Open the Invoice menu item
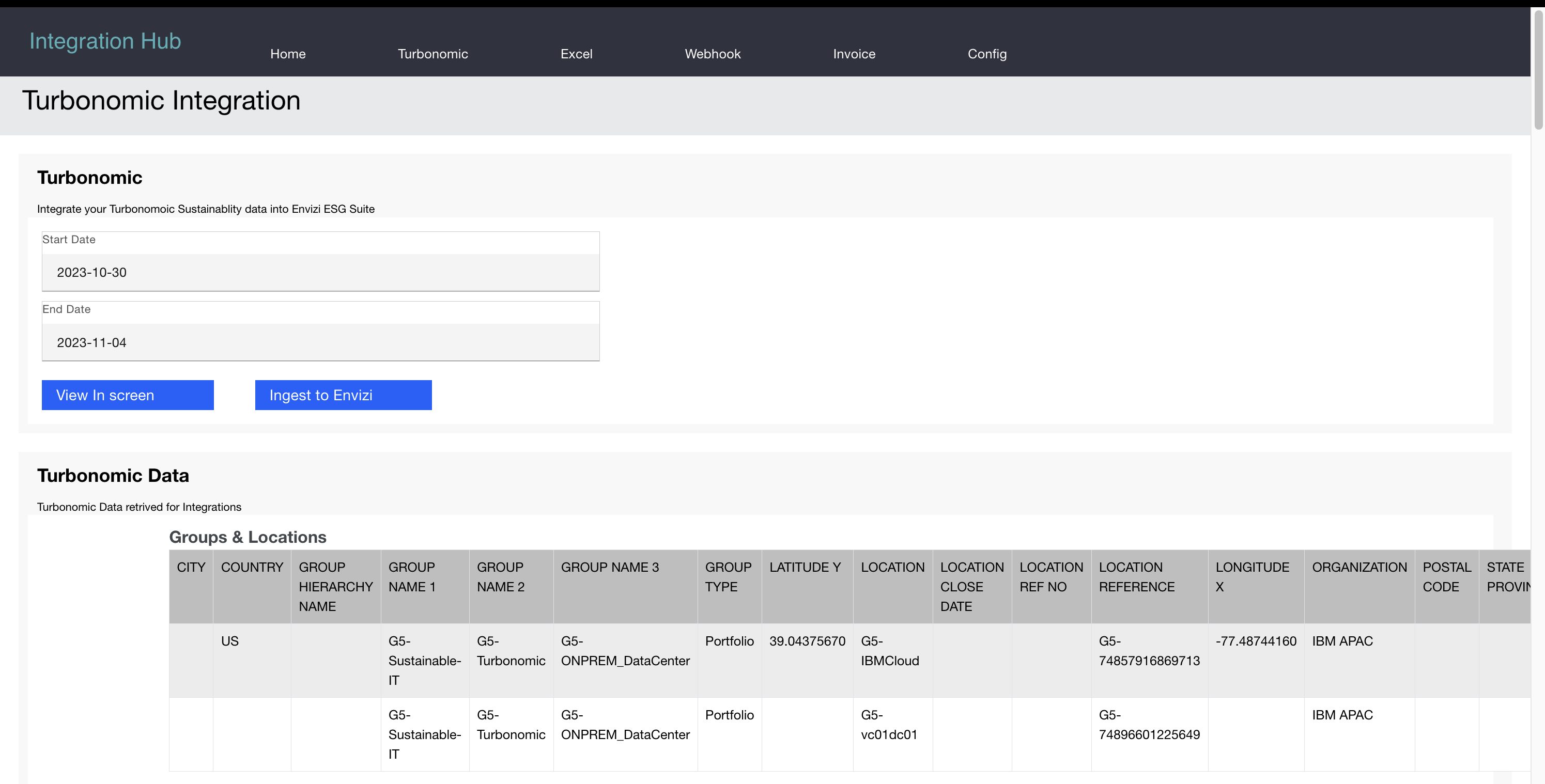 [x=854, y=54]
